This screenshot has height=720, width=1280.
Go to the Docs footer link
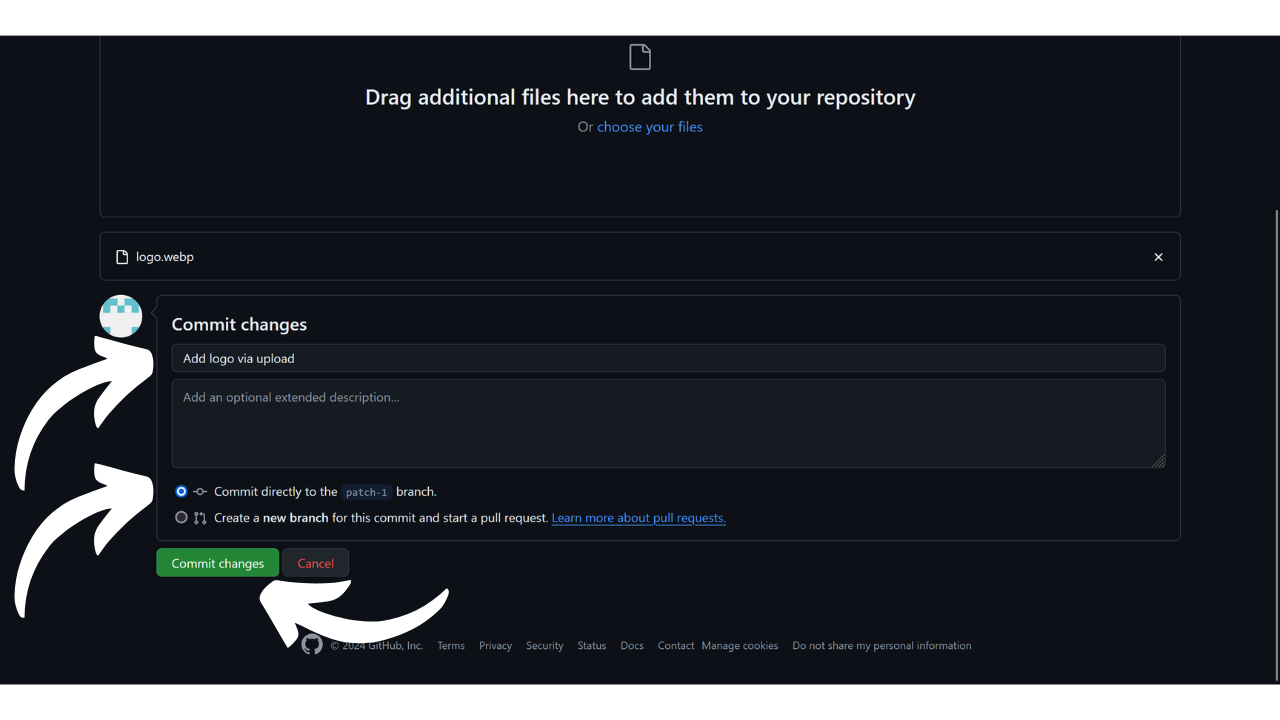(x=632, y=646)
